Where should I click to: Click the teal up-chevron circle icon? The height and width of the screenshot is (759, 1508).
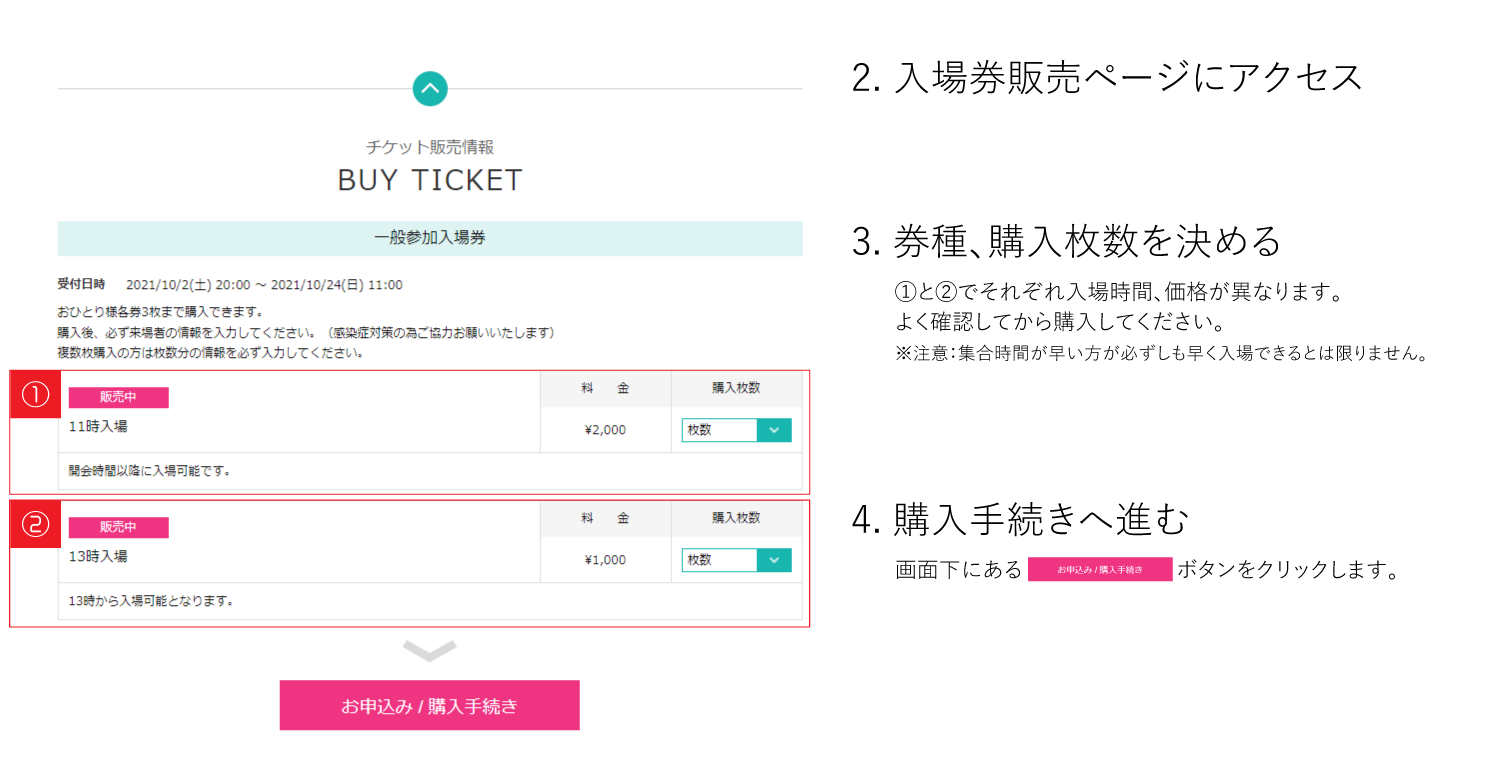pyautogui.click(x=430, y=89)
